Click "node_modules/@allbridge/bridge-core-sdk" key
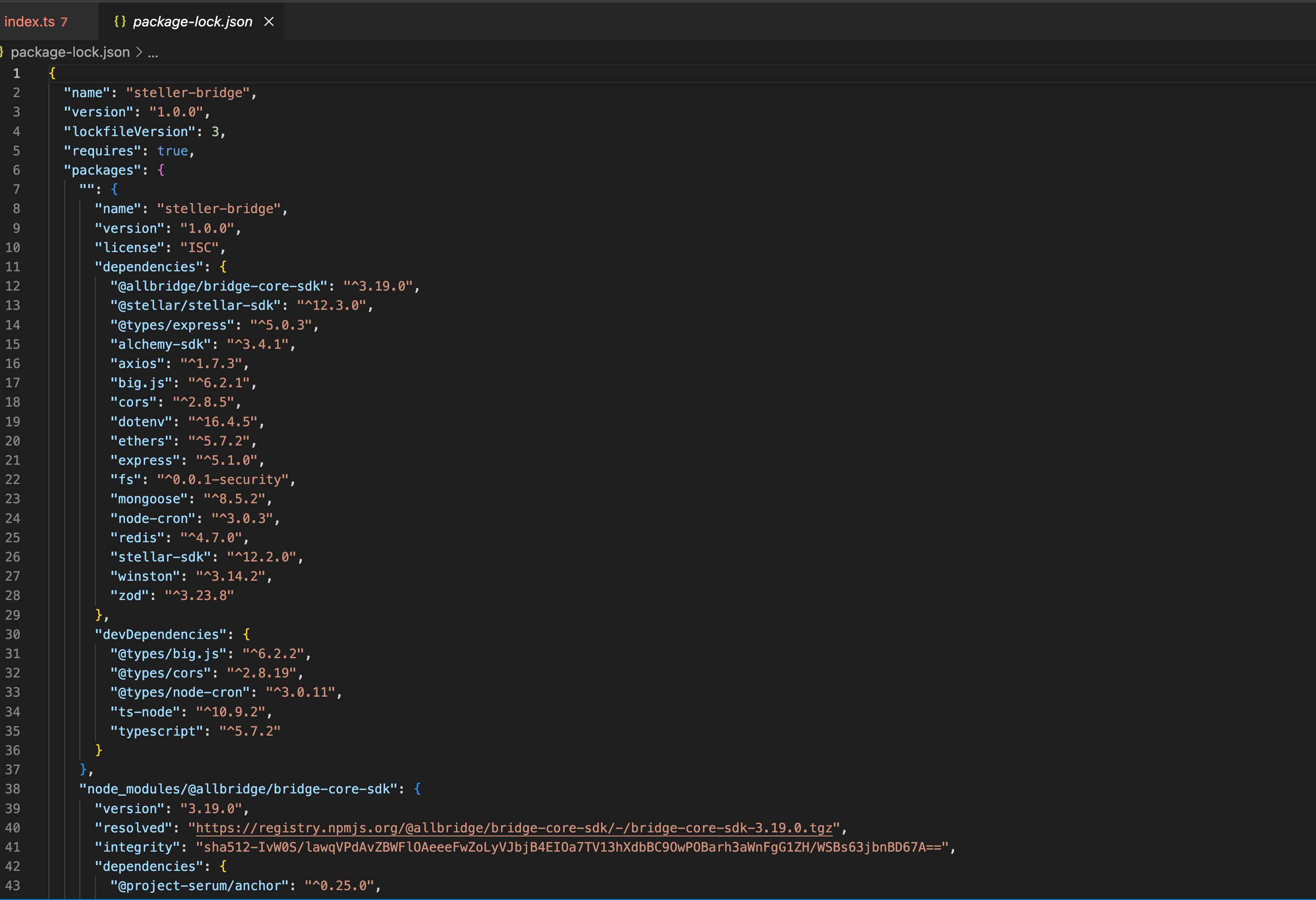Image resolution: width=1316 pixels, height=900 pixels. 238,789
